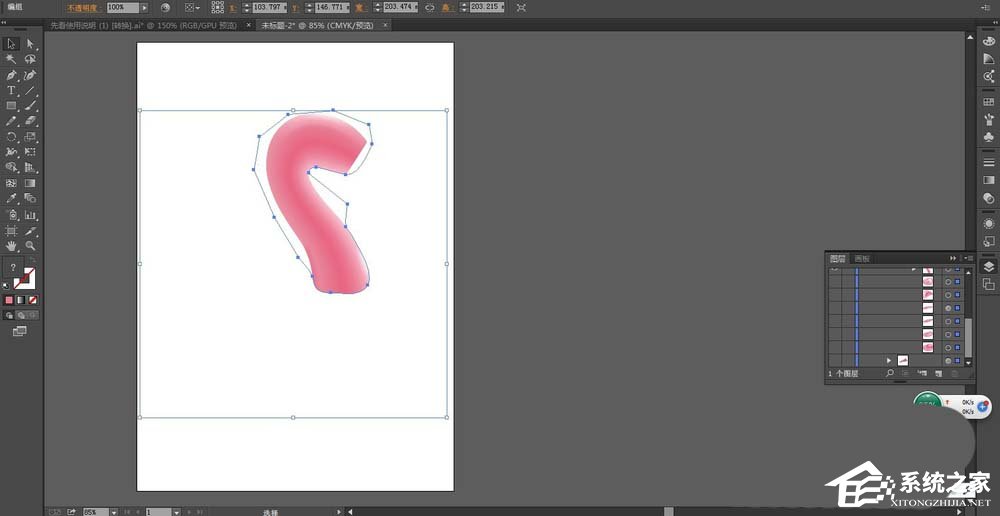Select the Perspective Grid tool

click(x=30, y=167)
